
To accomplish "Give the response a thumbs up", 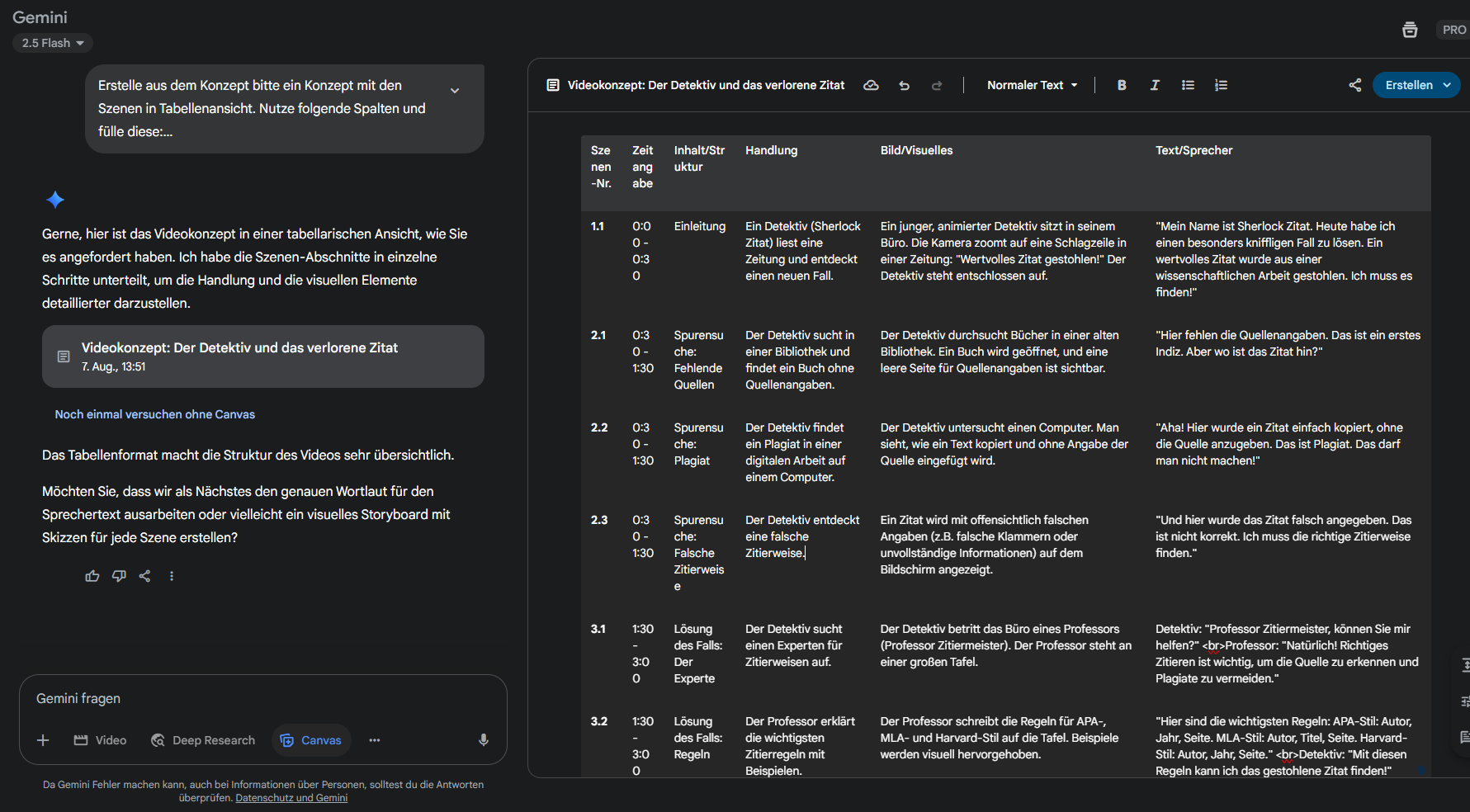I will 92,576.
